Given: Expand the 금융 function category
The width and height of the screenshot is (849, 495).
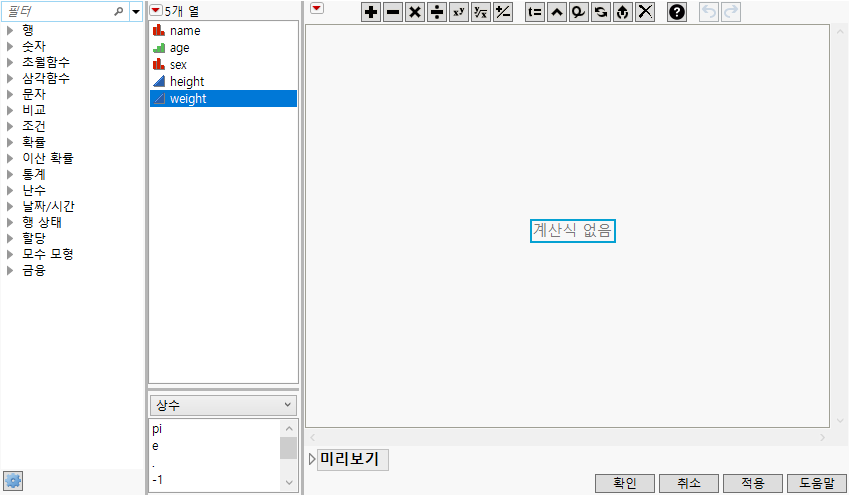Looking at the screenshot, I should 10,270.
